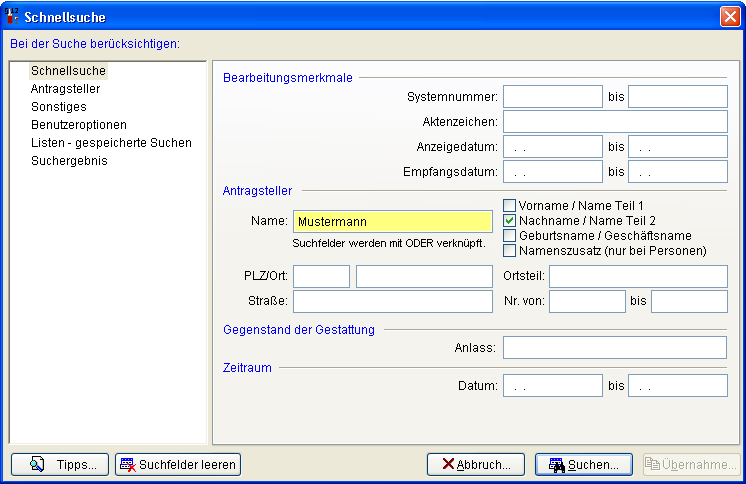Click the application icon in title bar

(x=12, y=17)
